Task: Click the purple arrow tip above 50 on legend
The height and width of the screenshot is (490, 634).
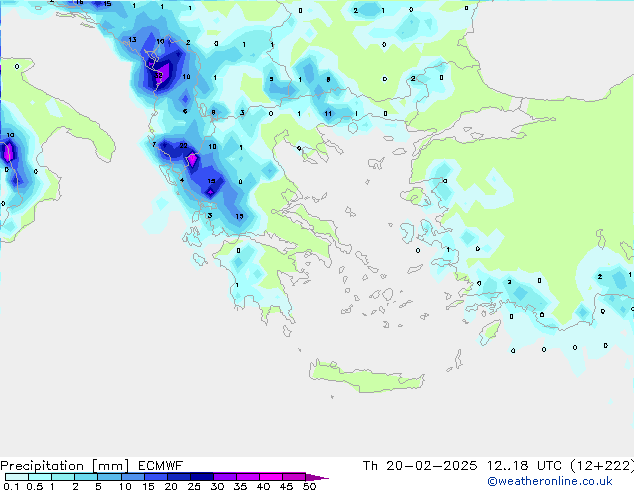Action: pos(317,477)
